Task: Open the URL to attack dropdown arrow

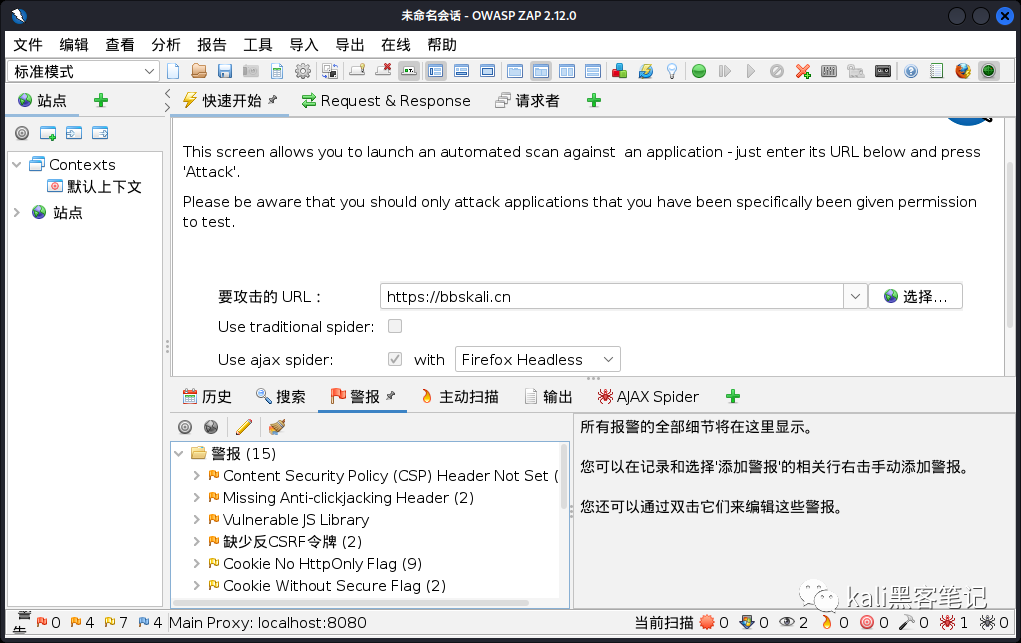Action: point(855,296)
